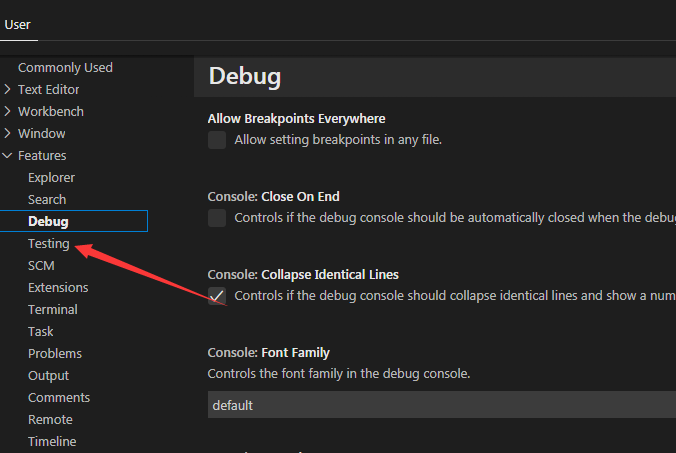Select the User settings tab

click(x=17, y=25)
